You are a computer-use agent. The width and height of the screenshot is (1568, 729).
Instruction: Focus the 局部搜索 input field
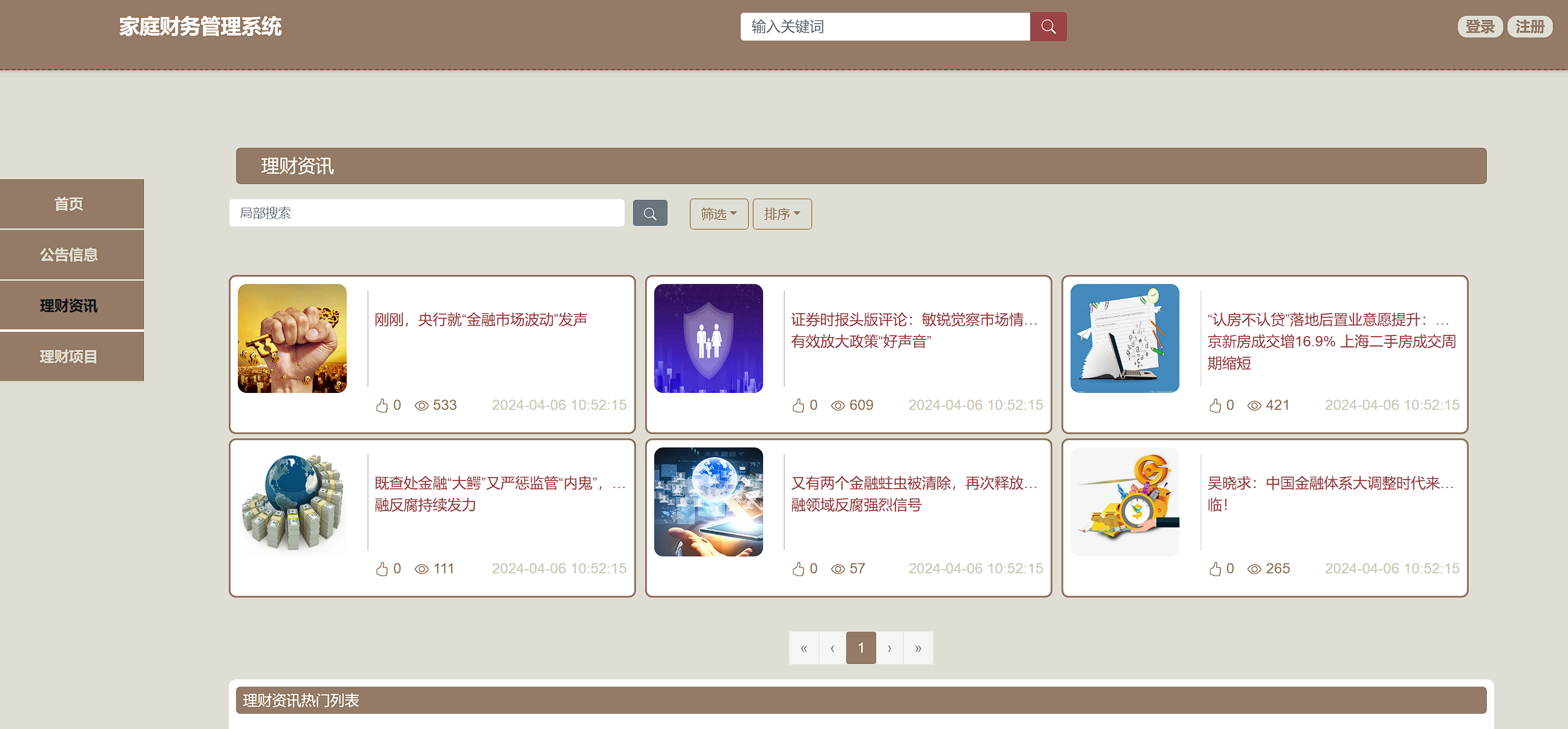pos(426,213)
